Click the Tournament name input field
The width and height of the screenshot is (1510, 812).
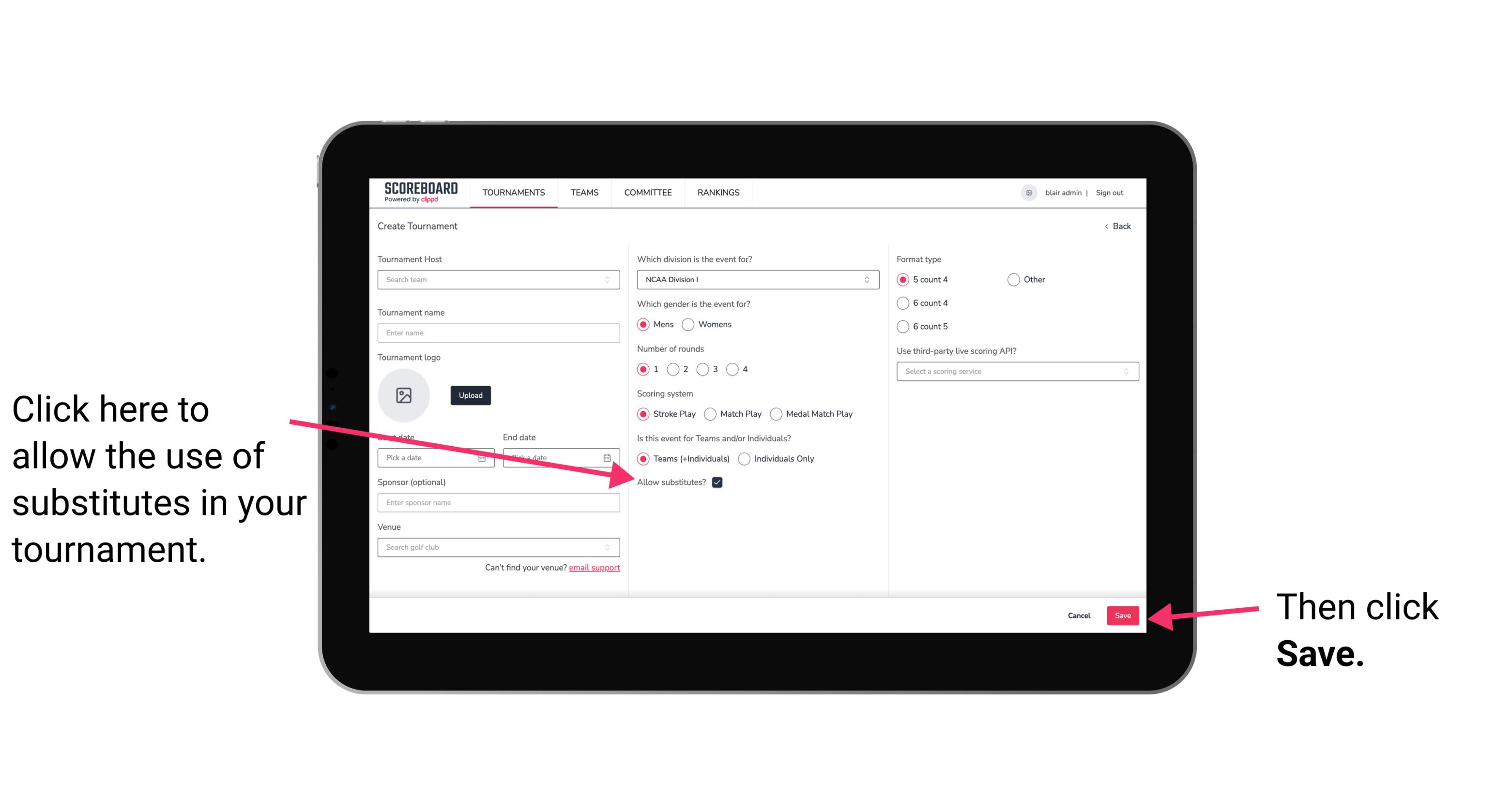pyautogui.click(x=498, y=332)
